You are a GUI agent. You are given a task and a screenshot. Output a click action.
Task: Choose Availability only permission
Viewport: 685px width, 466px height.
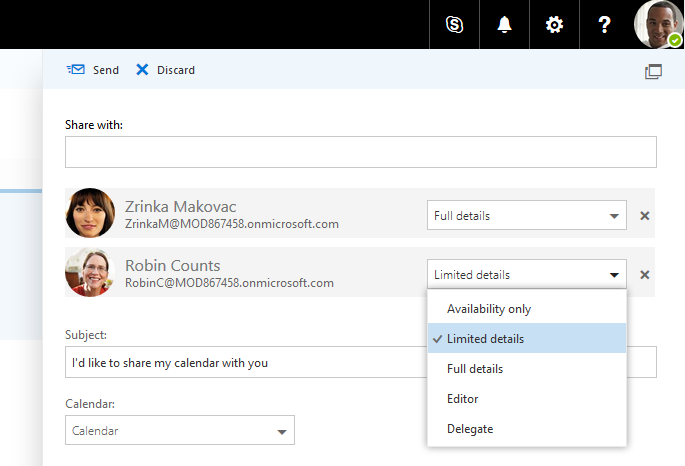click(x=526, y=309)
